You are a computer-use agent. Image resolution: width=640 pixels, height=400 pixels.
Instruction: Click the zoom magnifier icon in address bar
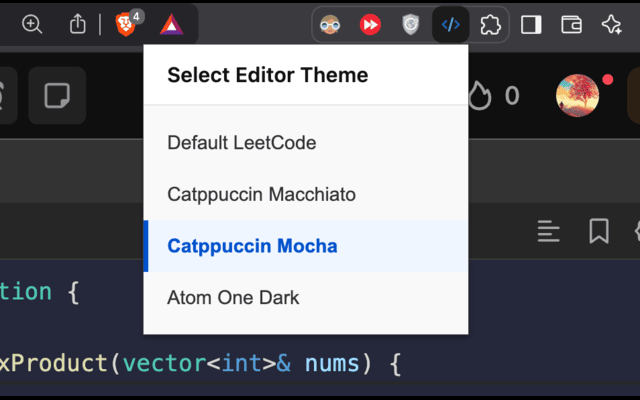[32, 24]
